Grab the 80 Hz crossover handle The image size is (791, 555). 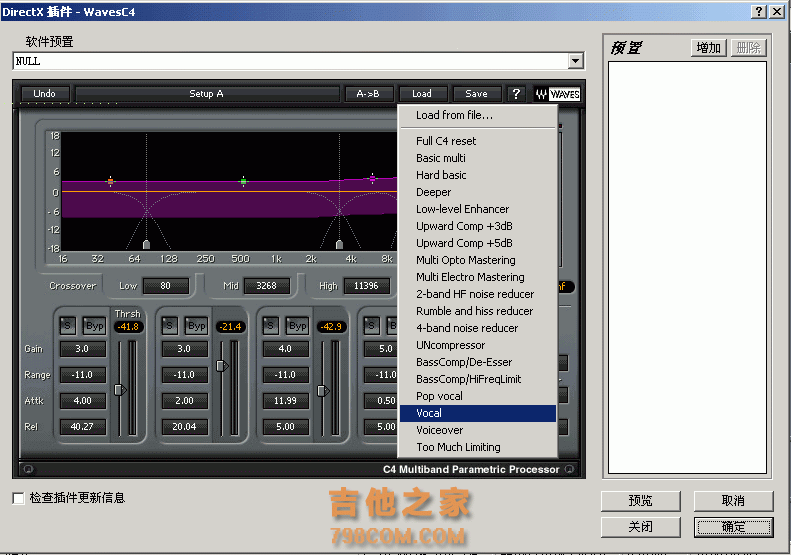point(146,245)
